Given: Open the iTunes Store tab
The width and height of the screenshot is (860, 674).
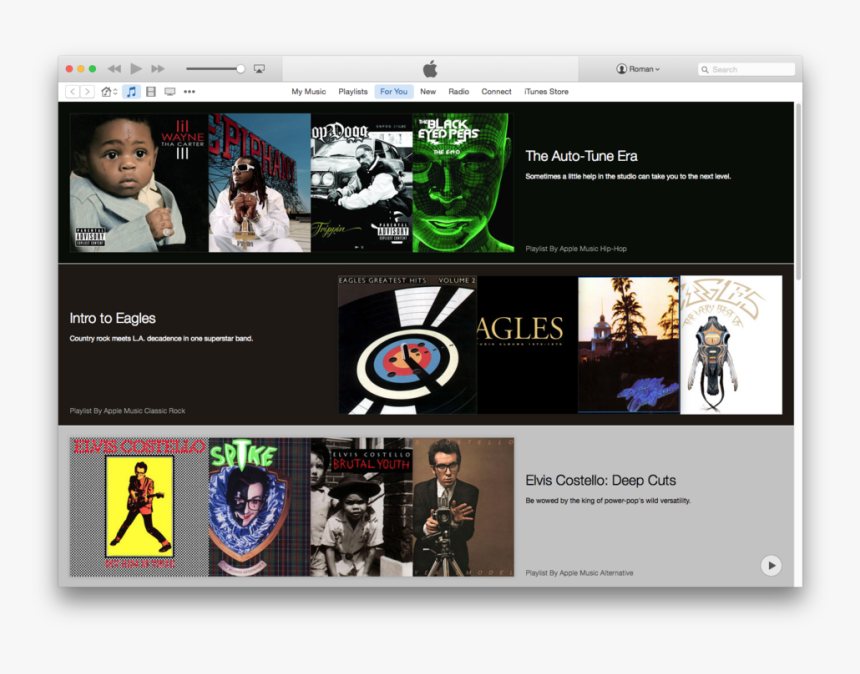Looking at the screenshot, I should (x=546, y=92).
